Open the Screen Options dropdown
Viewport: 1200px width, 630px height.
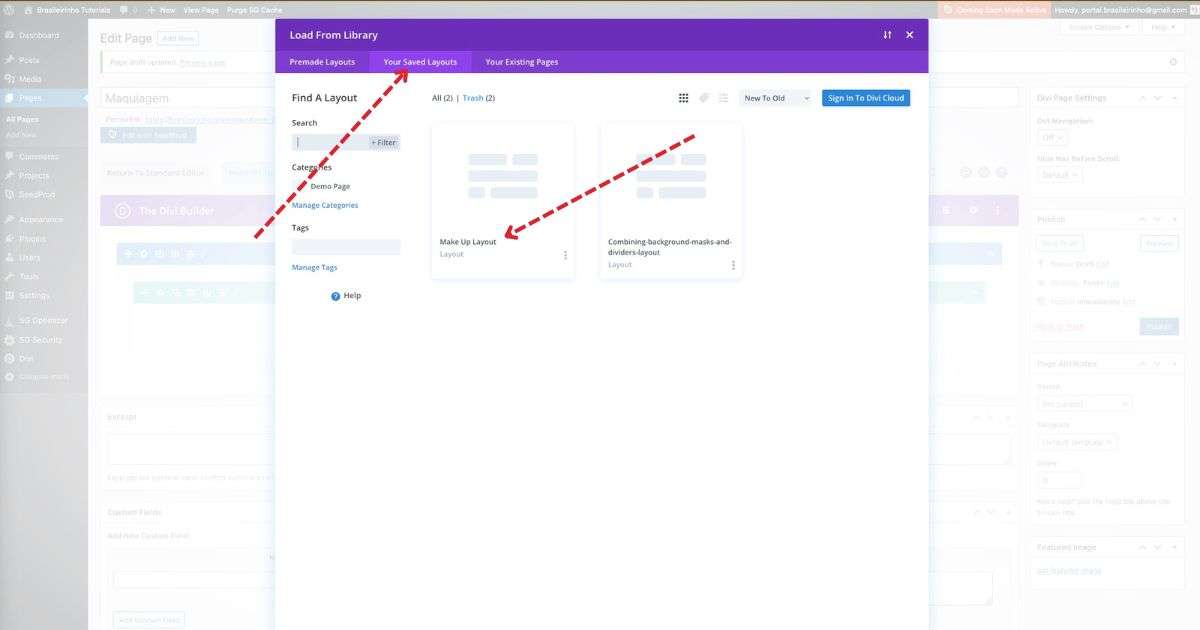pos(1099,27)
